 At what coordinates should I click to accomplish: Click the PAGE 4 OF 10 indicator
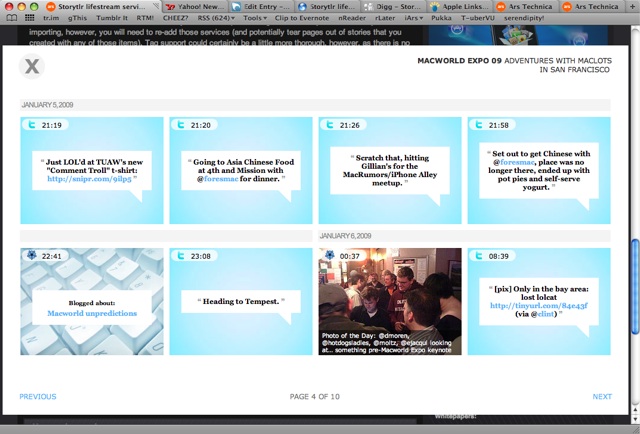click(x=315, y=396)
